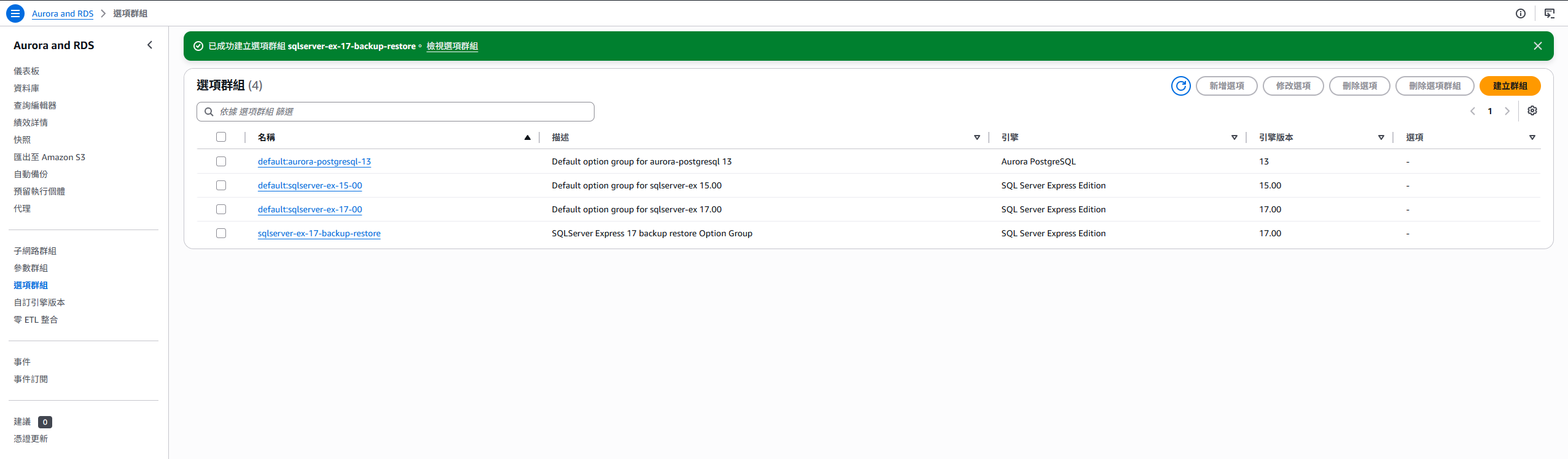Open 資料庫 in the sidebar
This screenshot has width=1568, height=459.
[26, 88]
